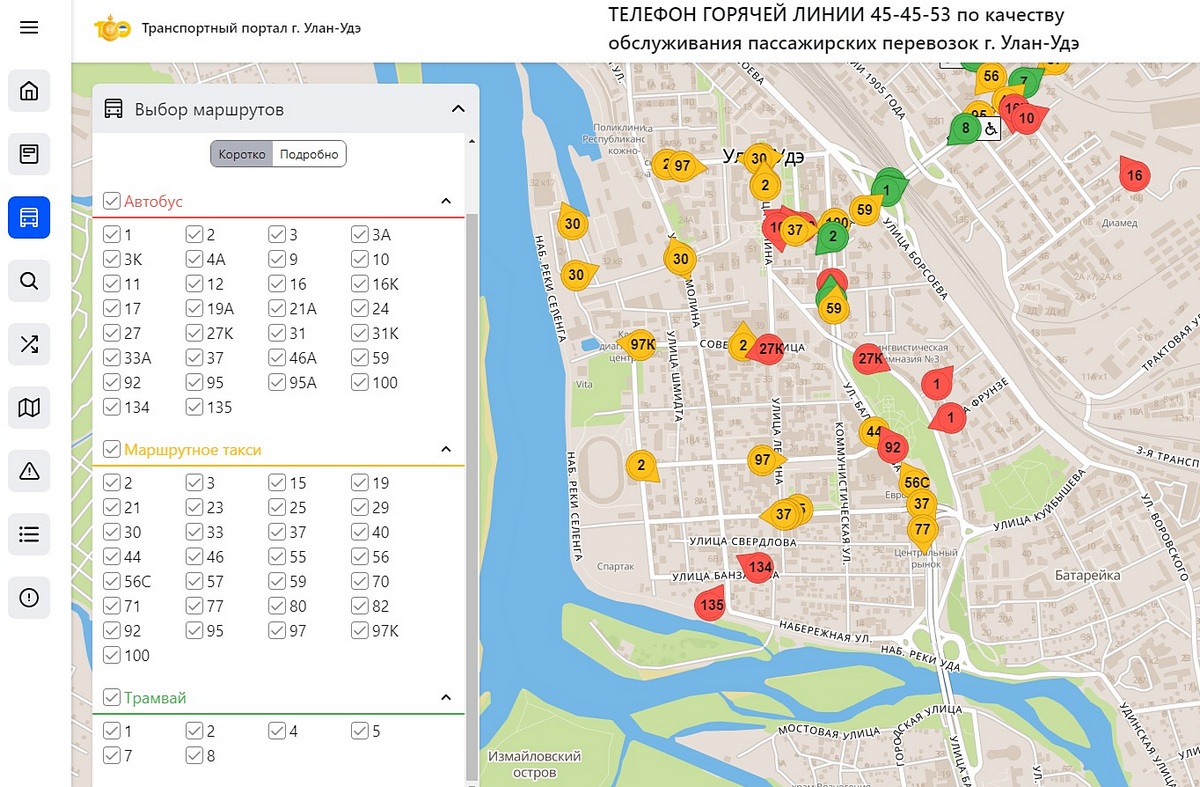
Task: Open the warning triangle alerts icon
Action: 29,471
